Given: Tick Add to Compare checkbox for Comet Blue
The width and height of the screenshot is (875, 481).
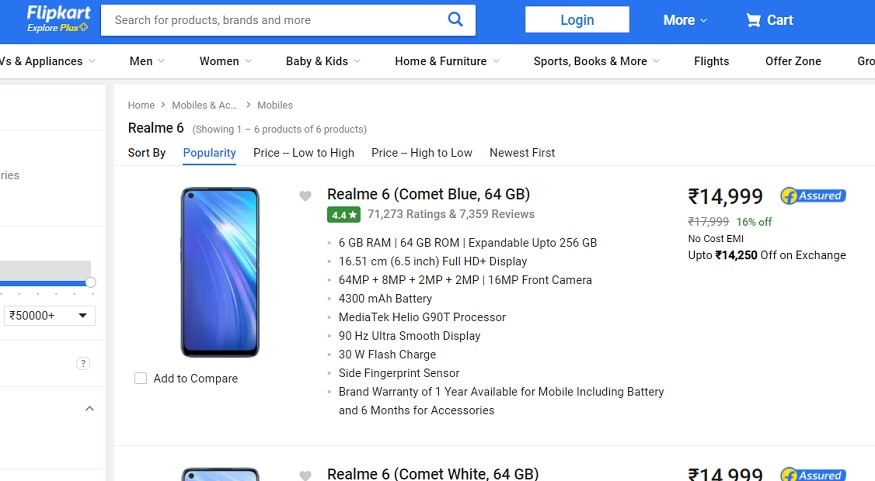Looking at the screenshot, I should tap(141, 378).
